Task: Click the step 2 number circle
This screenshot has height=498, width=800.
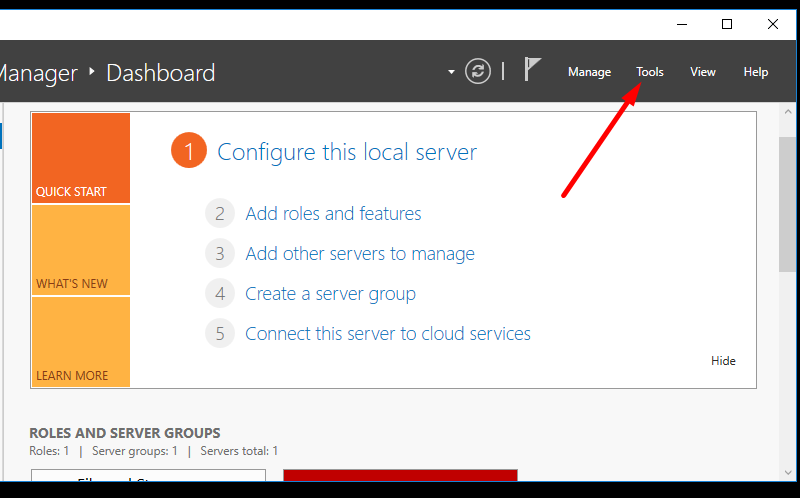Action: 220,214
